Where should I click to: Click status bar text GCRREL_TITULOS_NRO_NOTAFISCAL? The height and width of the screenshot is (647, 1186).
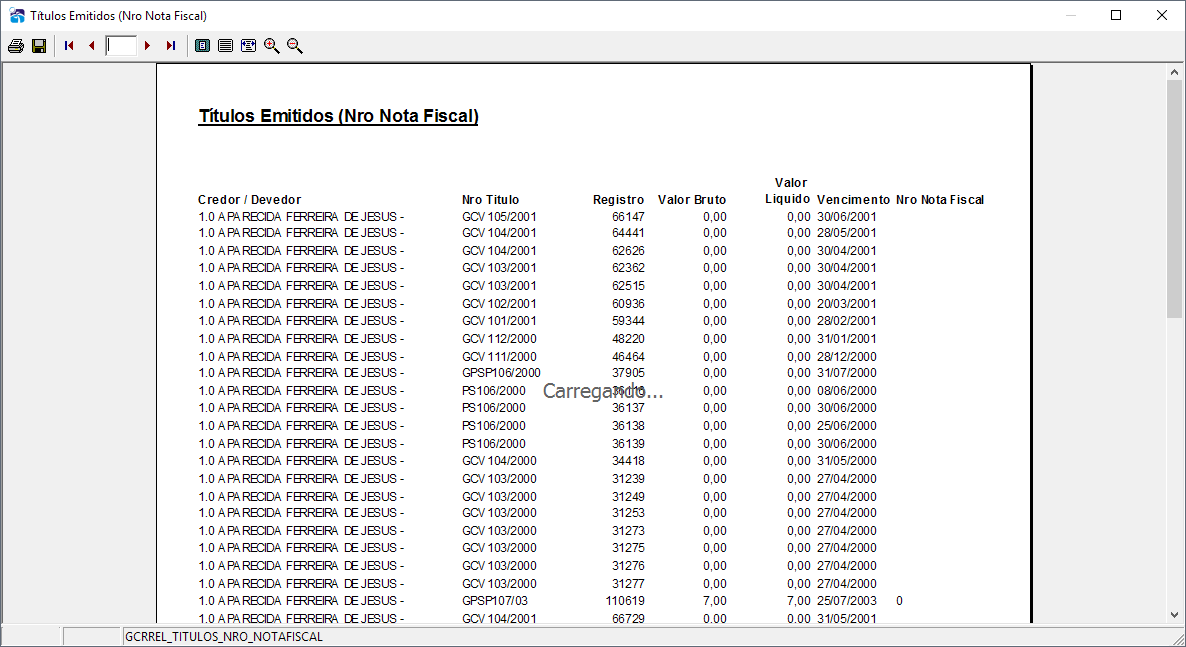click(x=224, y=637)
